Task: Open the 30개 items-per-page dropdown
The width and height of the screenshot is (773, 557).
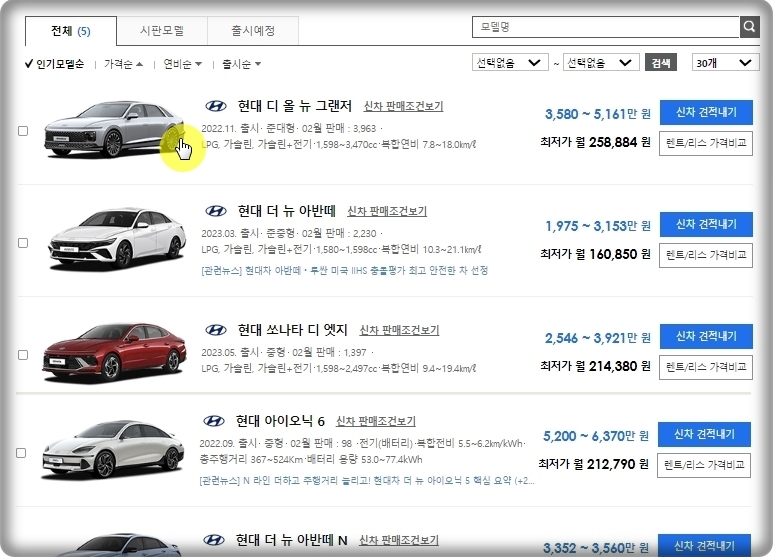Action: (x=725, y=63)
